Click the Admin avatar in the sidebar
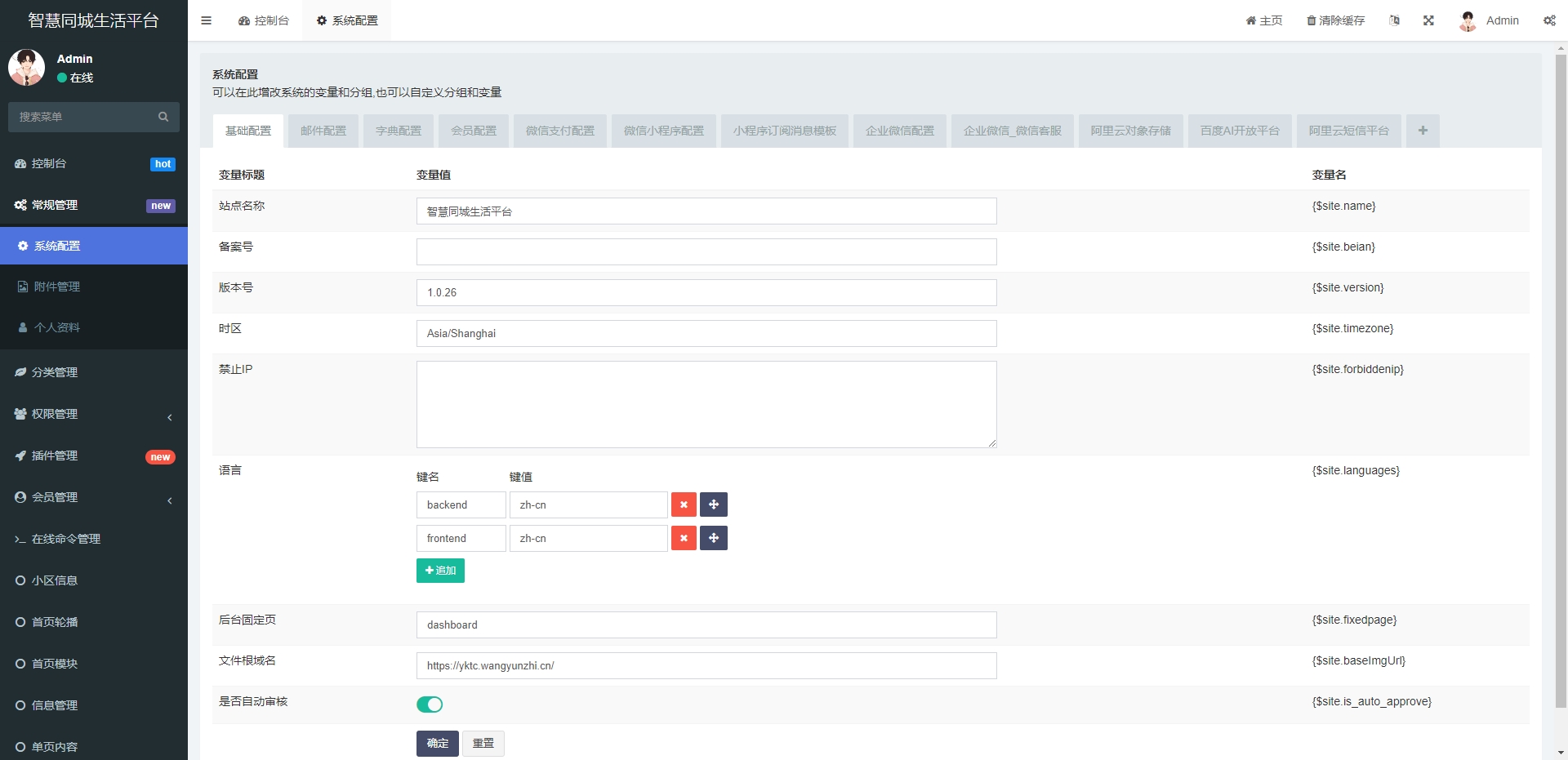The image size is (1568, 760). click(26, 68)
